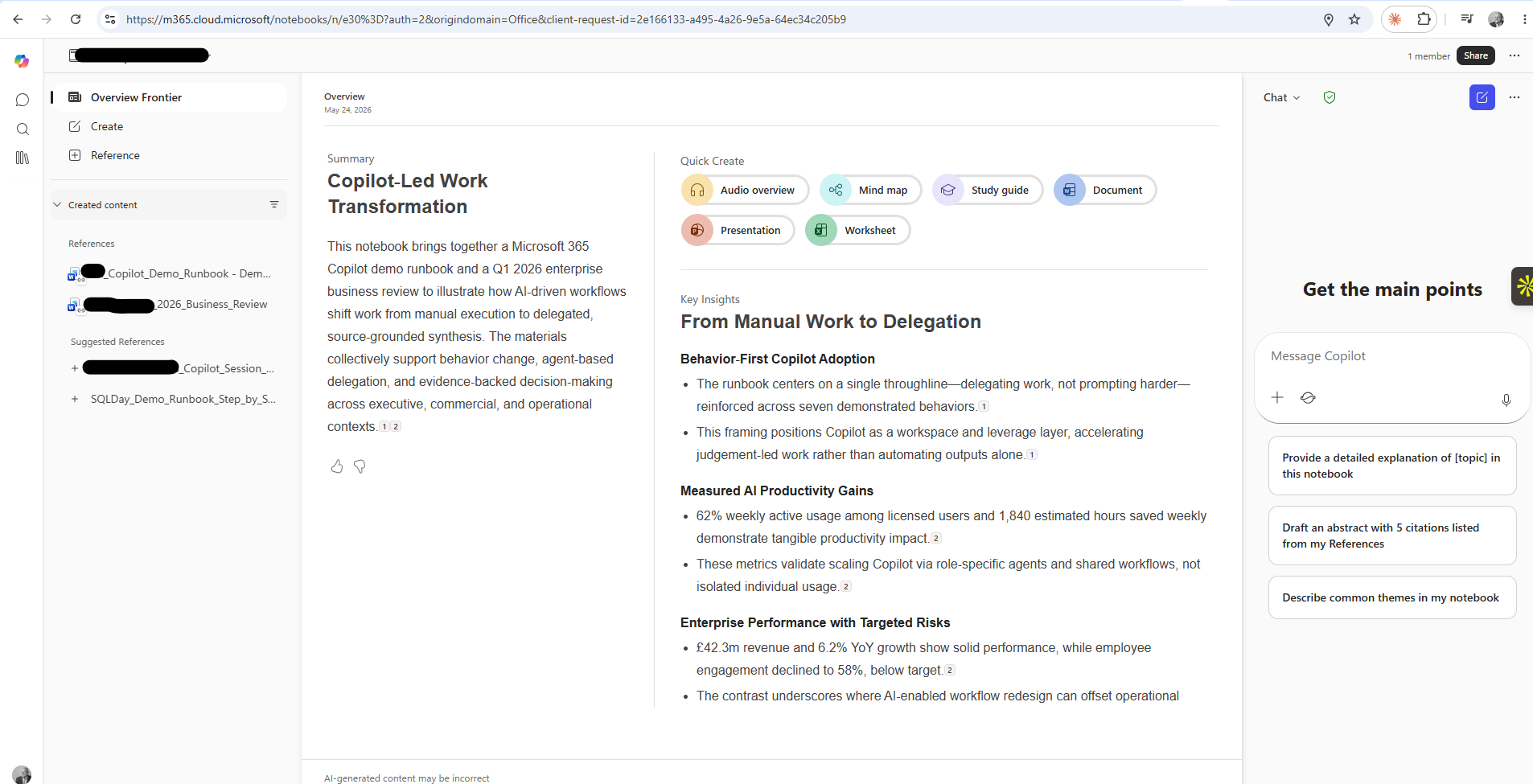
Task: Expand the Chat dropdown
Action: (1281, 97)
